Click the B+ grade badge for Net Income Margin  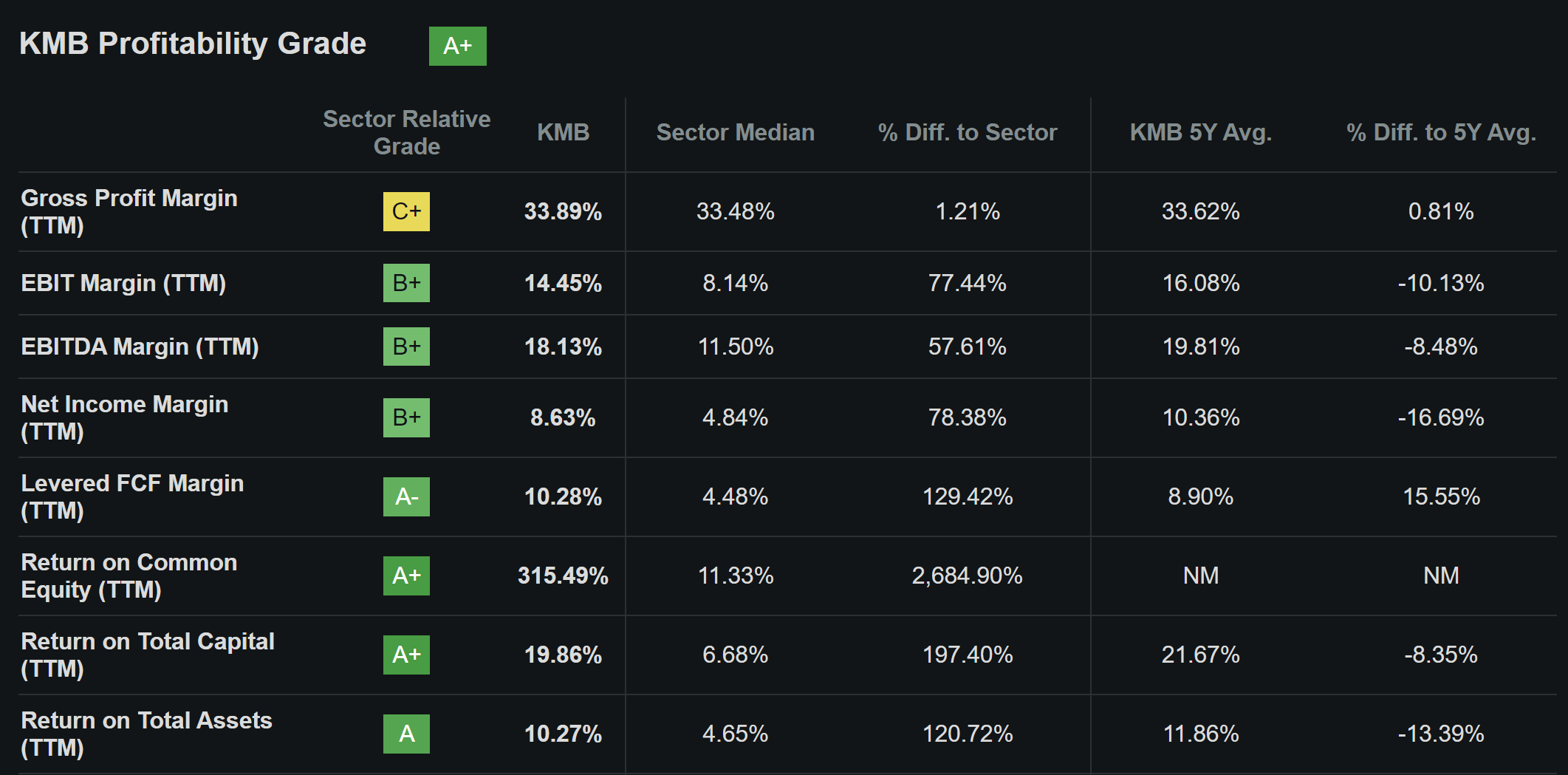(406, 417)
